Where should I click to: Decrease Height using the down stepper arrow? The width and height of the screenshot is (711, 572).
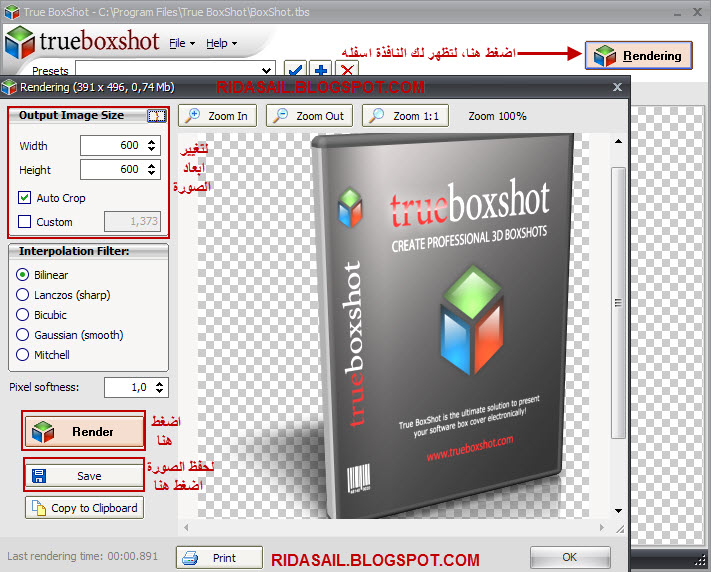click(151, 173)
